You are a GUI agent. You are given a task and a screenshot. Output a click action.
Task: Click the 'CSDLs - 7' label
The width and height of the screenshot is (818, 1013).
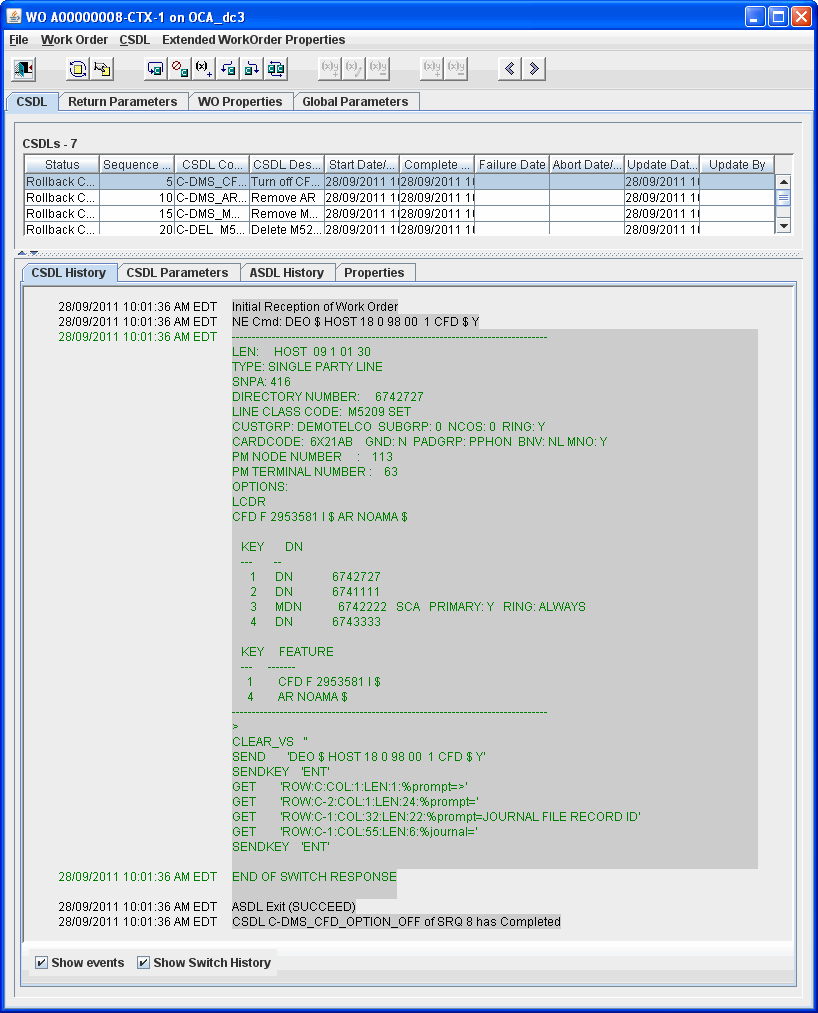pos(50,143)
